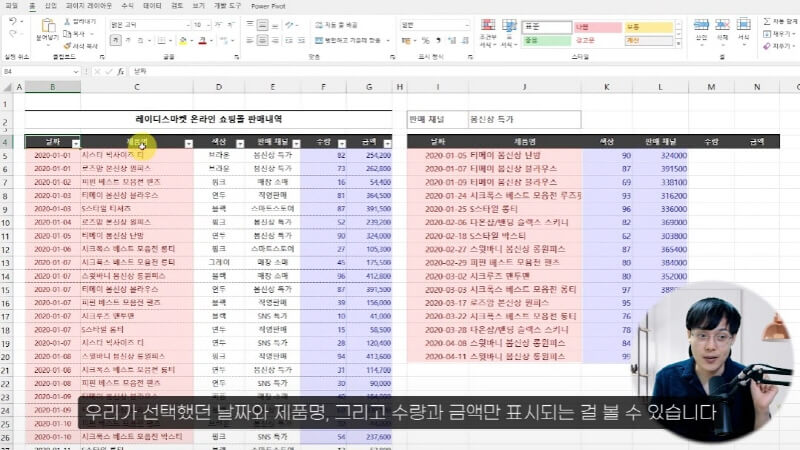800x450 pixels.
Task: Switch to the 수식 ribbon tab
Action: coord(128,6)
